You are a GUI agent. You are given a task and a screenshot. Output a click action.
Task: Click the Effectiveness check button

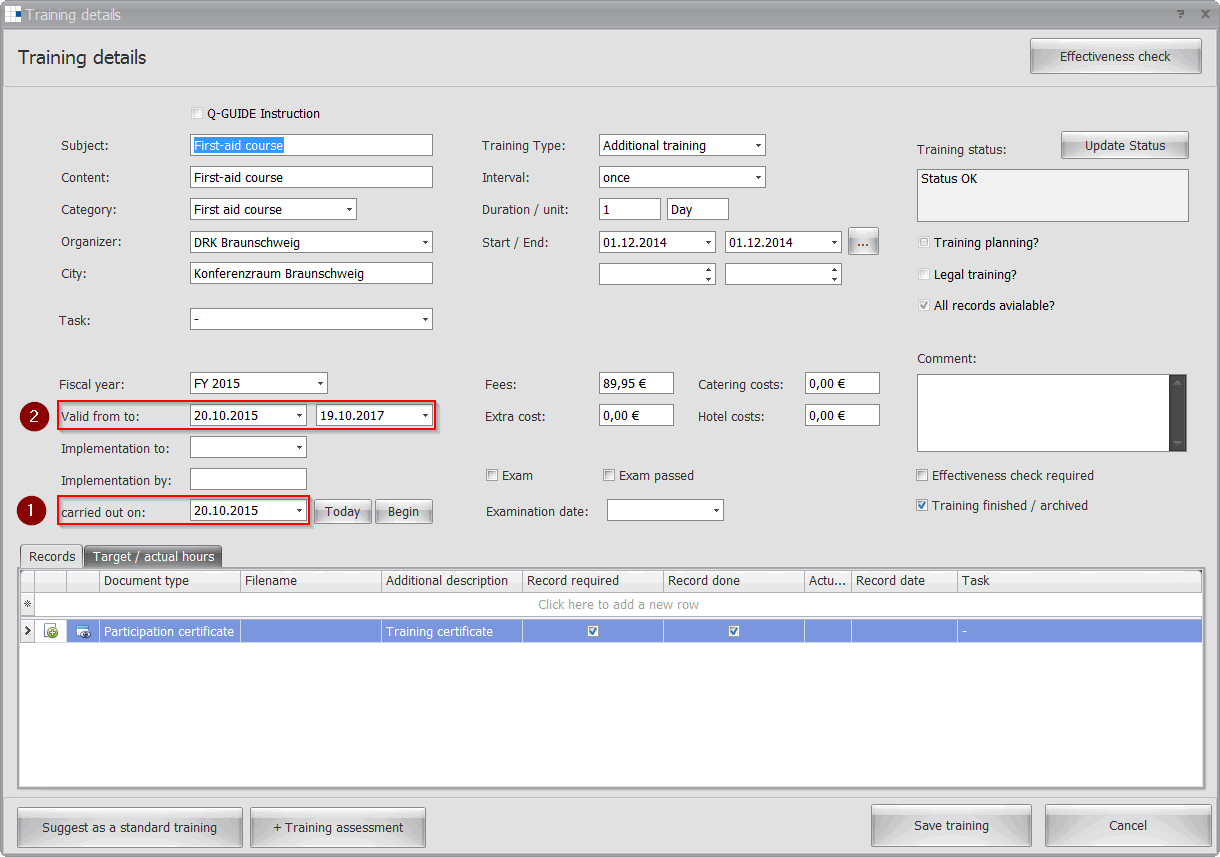[1115, 57]
